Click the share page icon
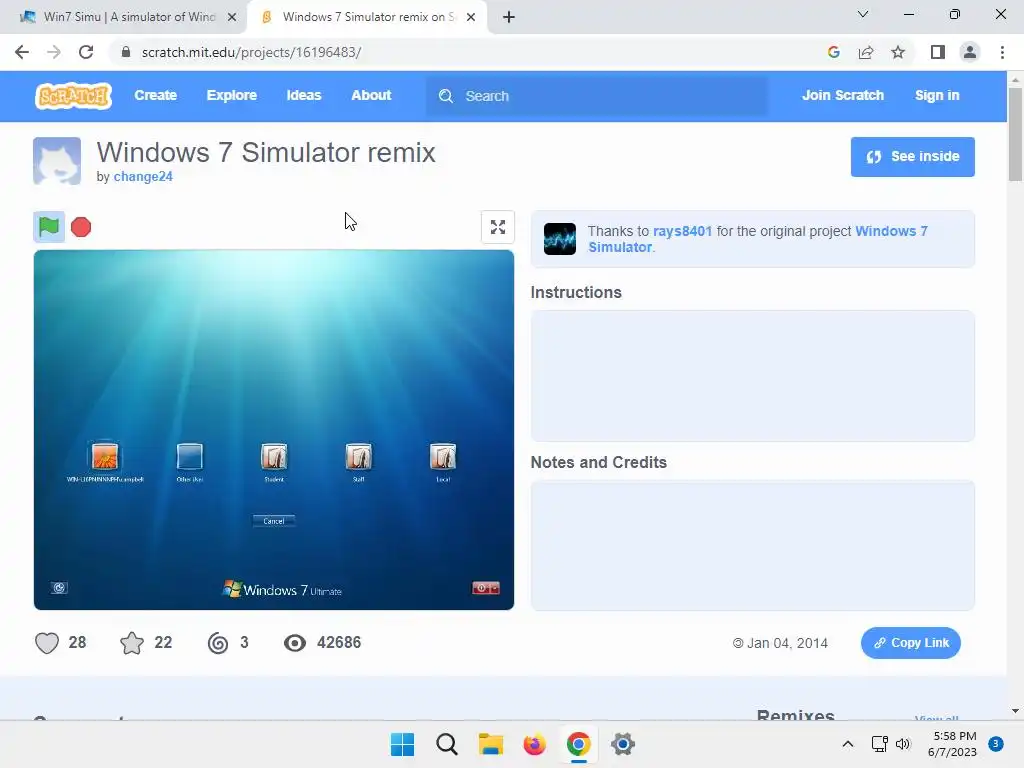 [x=866, y=52]
